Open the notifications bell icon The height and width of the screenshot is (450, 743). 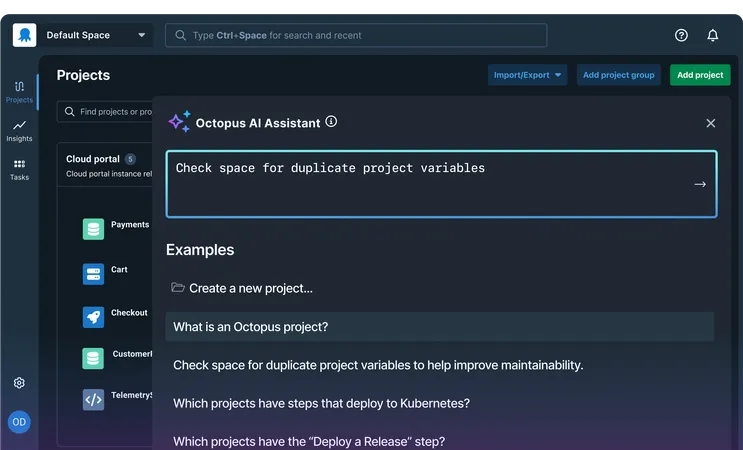click(x=713, y=35)
